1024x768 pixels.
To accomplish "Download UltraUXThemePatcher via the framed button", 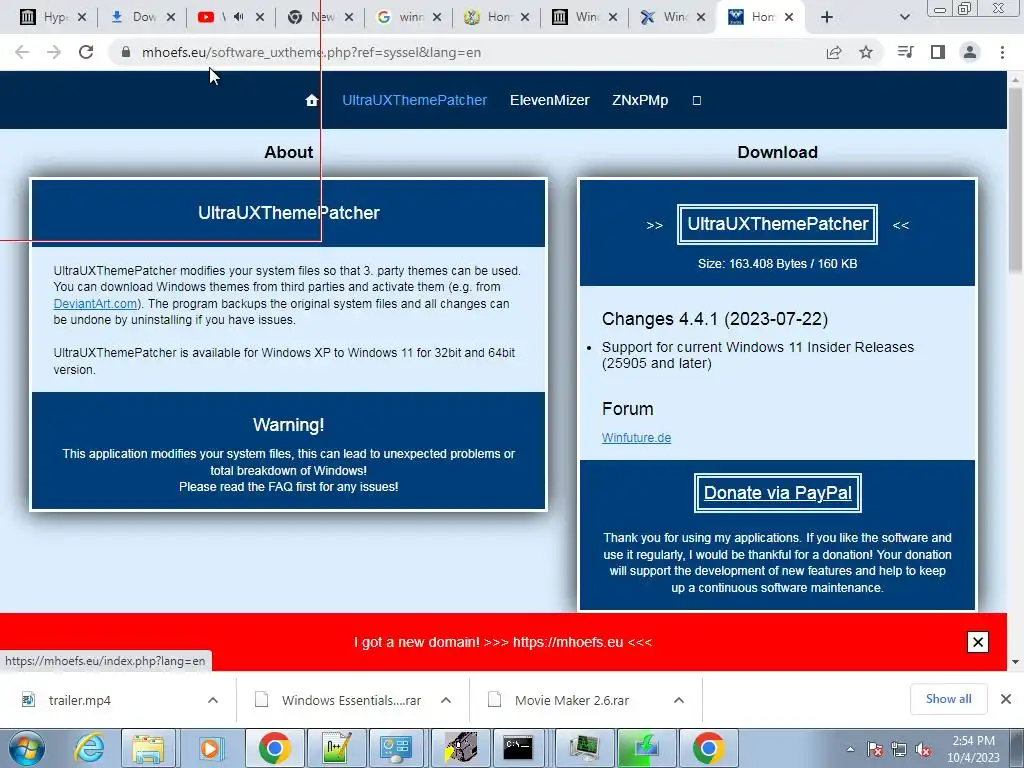I will click(777, 224).
